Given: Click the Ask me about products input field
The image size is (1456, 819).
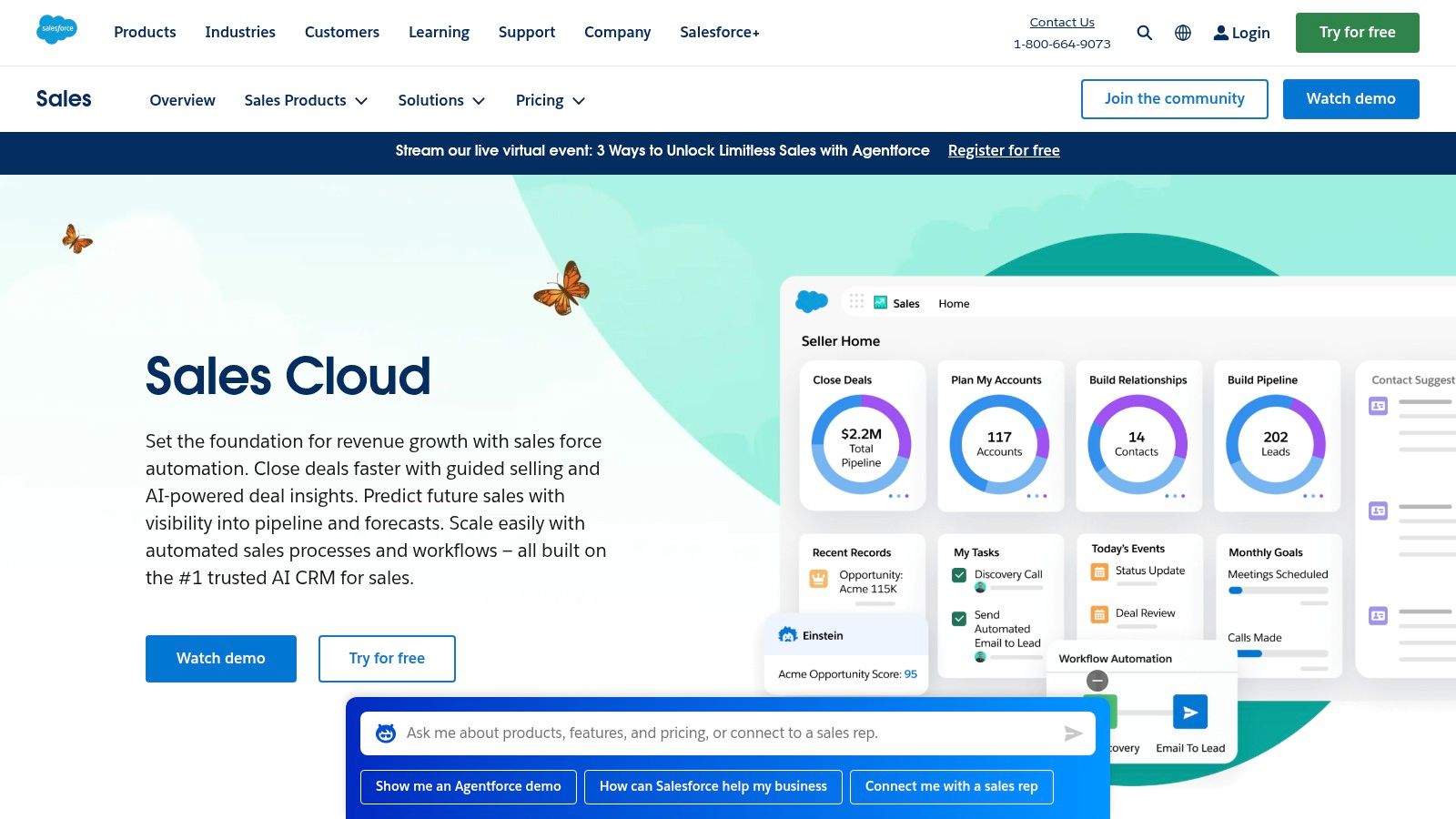Looking at the screenshot, I should click(x=728, y=733).
